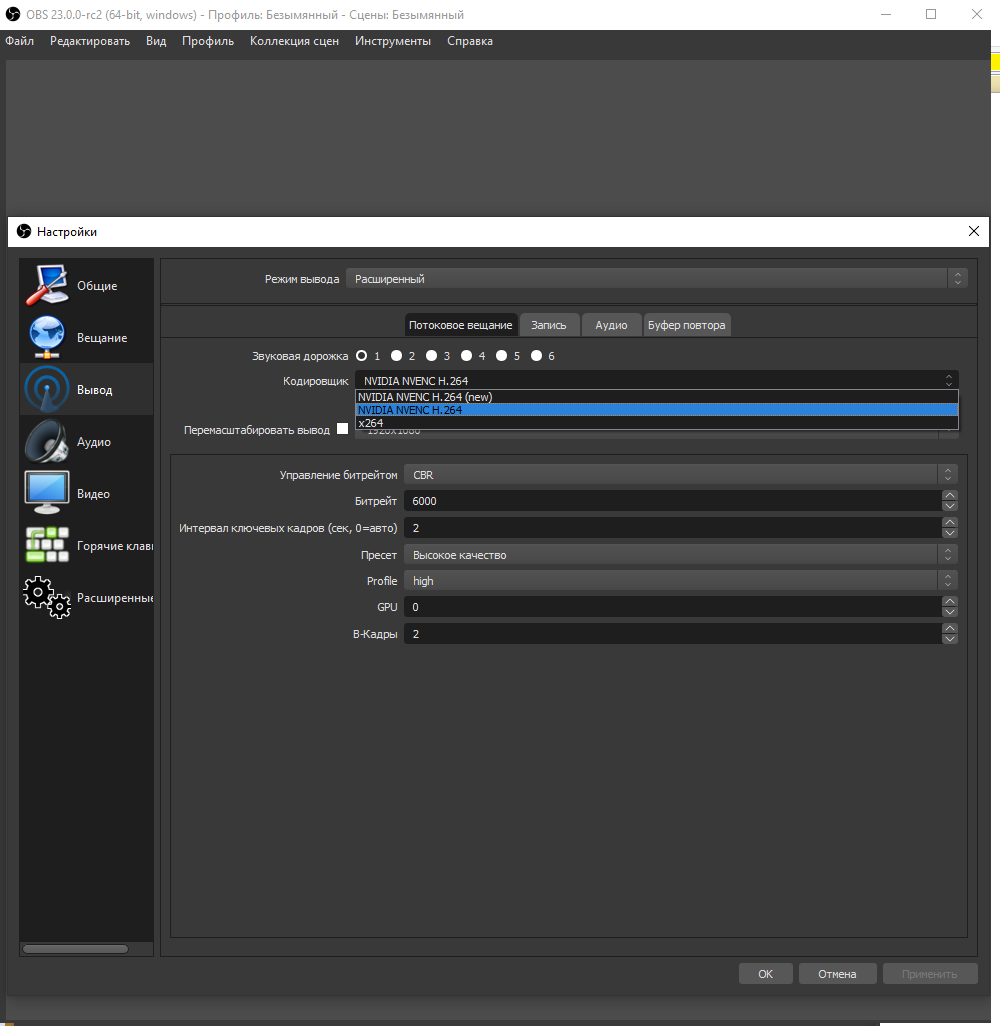Screen dimensions: 1000x1026
Task: Open the Управление битрейтом CBR dropdown
Action: tap(681, 475)
